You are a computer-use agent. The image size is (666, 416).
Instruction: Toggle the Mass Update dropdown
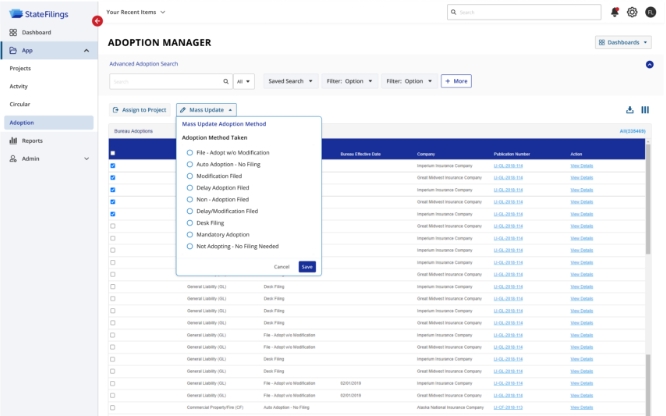pyautogui.click(x=206, y=110)
